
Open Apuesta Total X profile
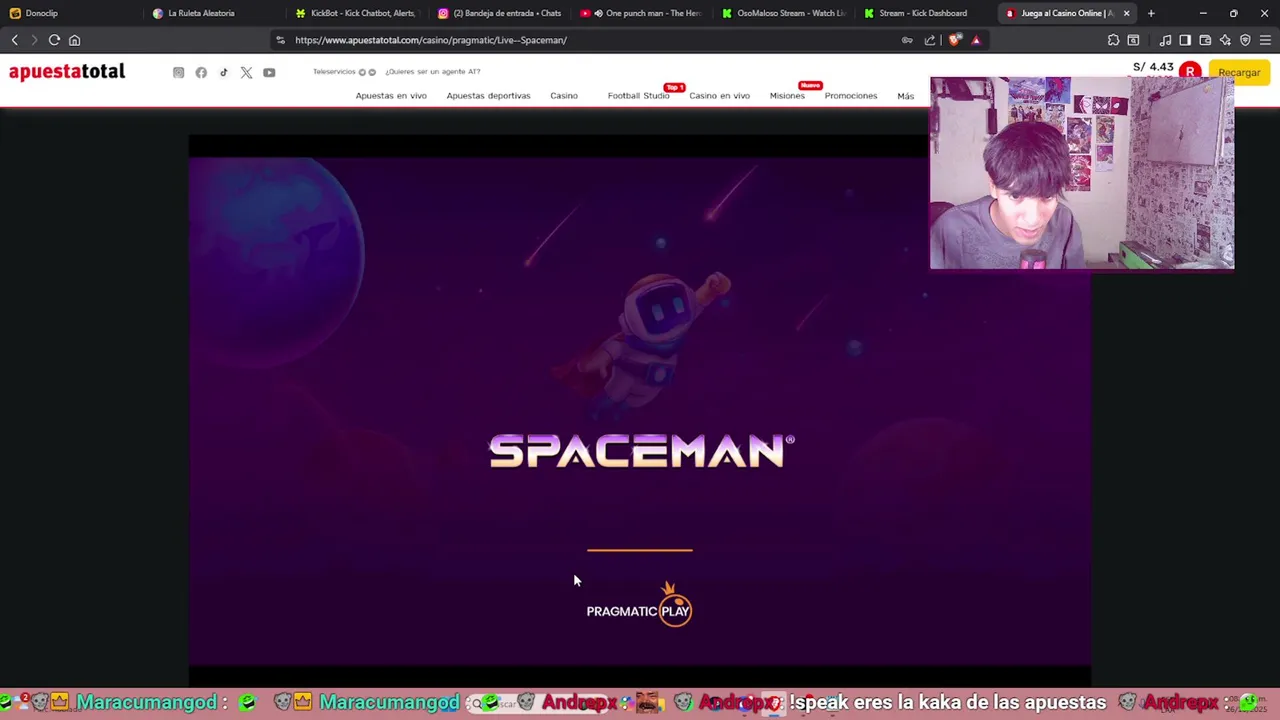(246, 72)
